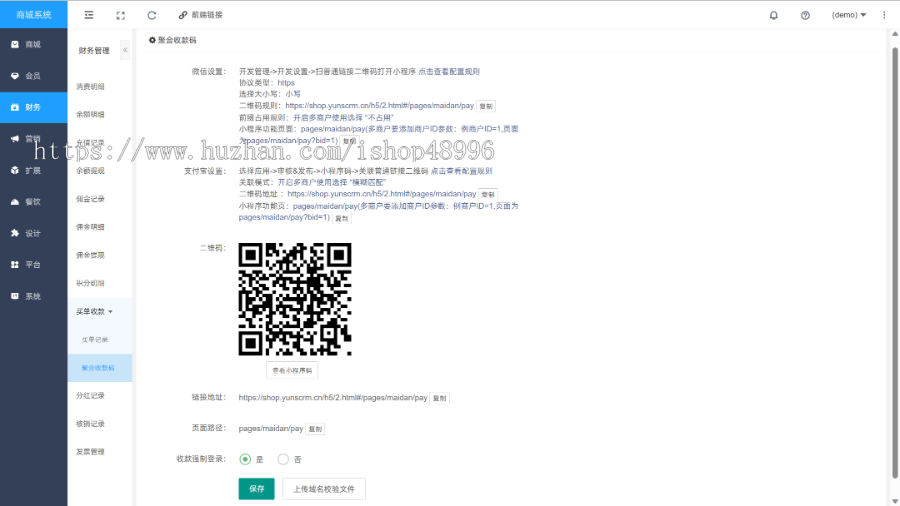Go to 余额明细 in the finance menu
This screenshot has width=900, height=506.
pos(90,115)
